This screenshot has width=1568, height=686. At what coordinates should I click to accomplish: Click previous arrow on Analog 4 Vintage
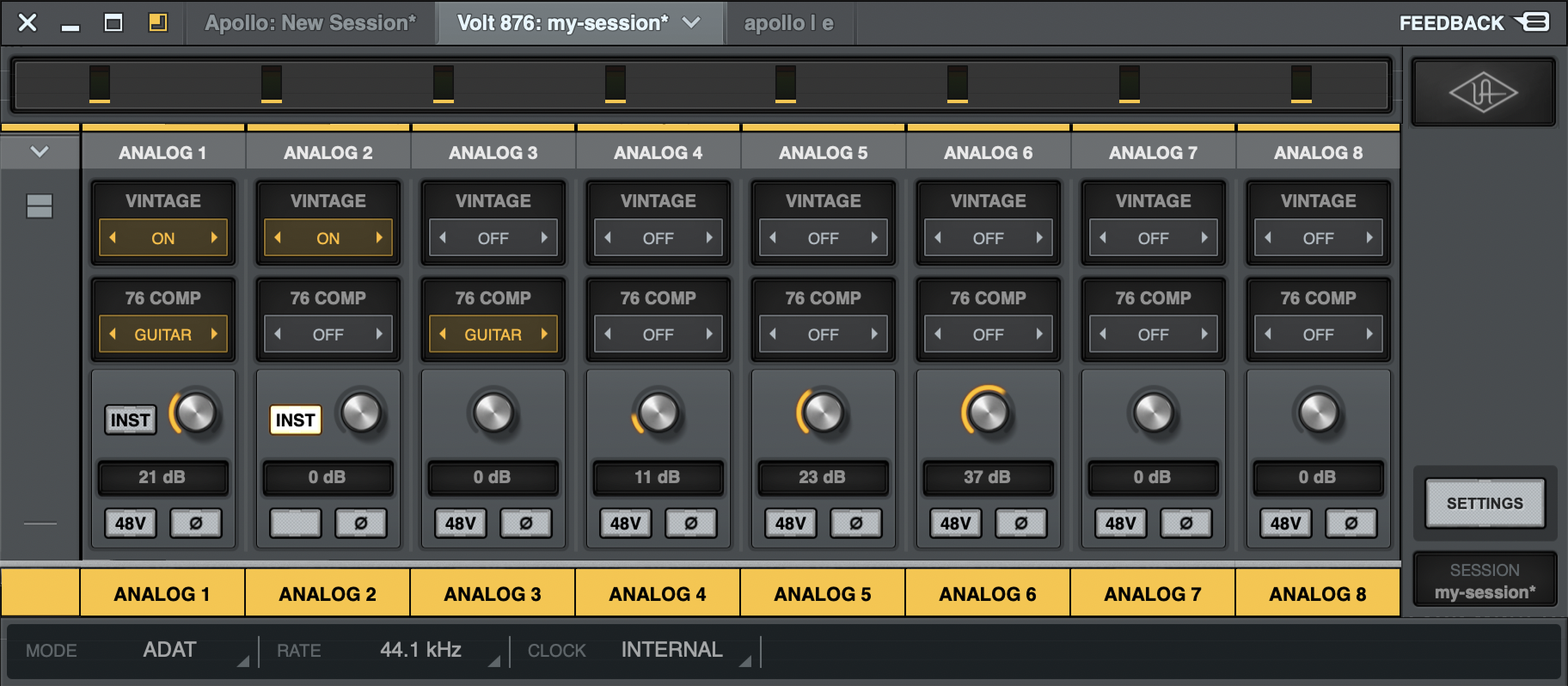(x=608, y=238)
